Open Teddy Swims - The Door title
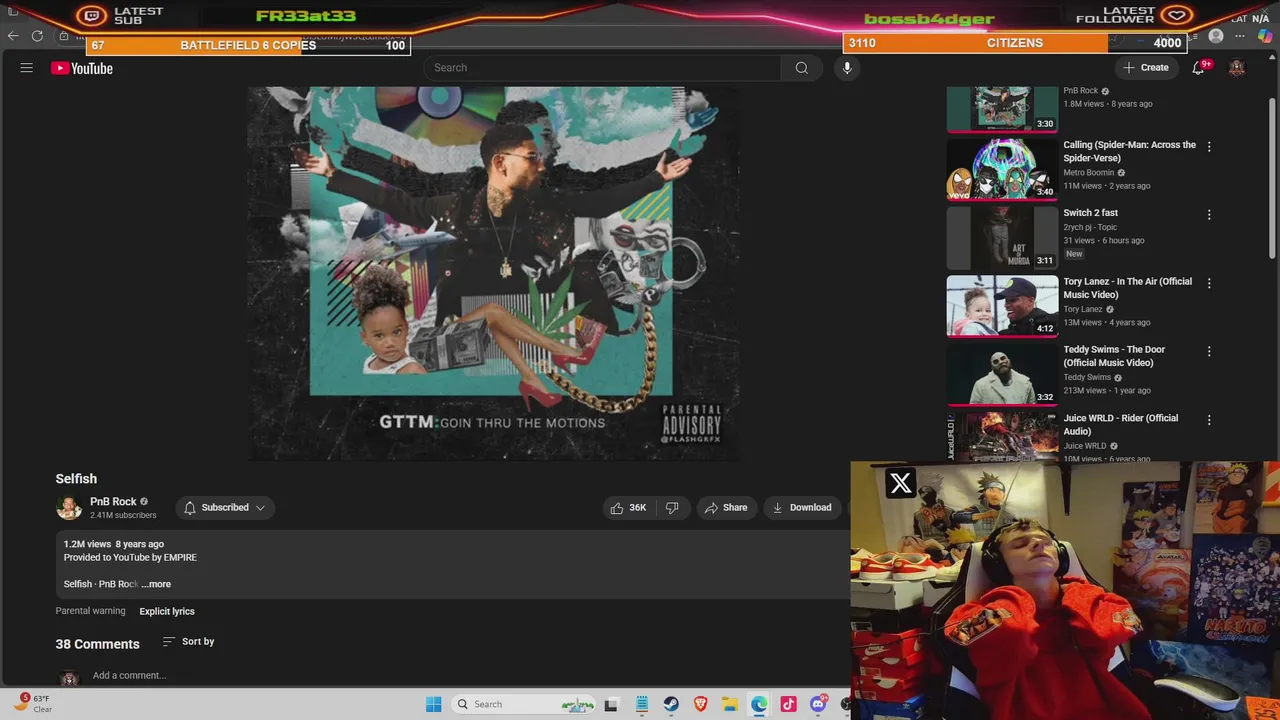Image resolution: width=1280 pixels, height=720 pixels. pyautogui.click(x=1114, y=356)
